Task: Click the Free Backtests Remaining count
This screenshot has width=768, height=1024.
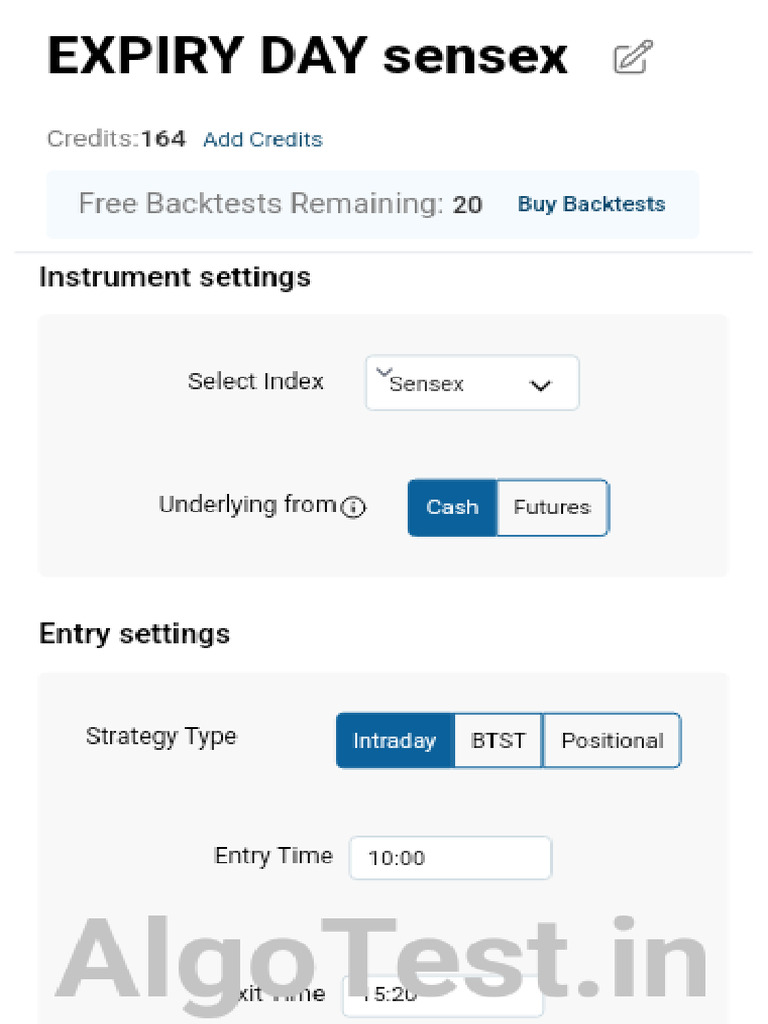Action: pos(467,205)
